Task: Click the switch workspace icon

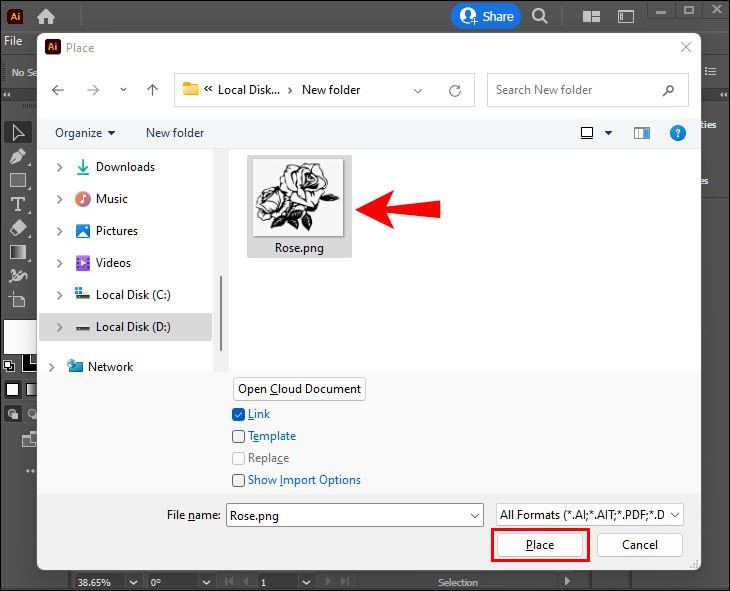Action: pyautogui.click(x=626, y=17)
